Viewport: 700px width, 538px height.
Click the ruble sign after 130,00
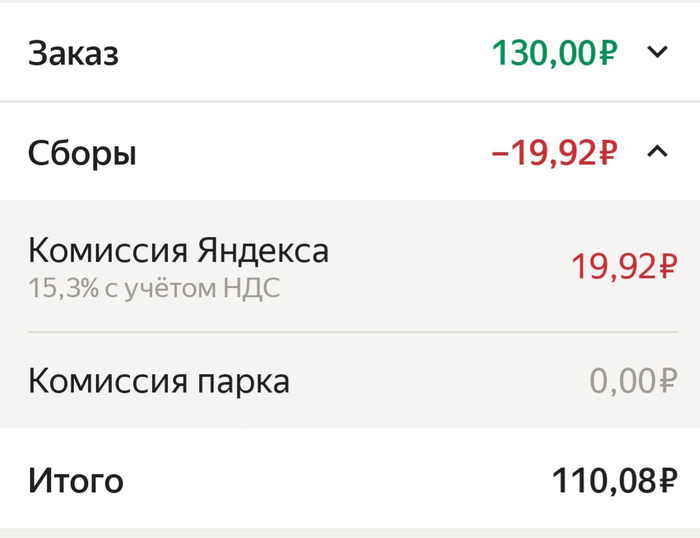[607, 53]
